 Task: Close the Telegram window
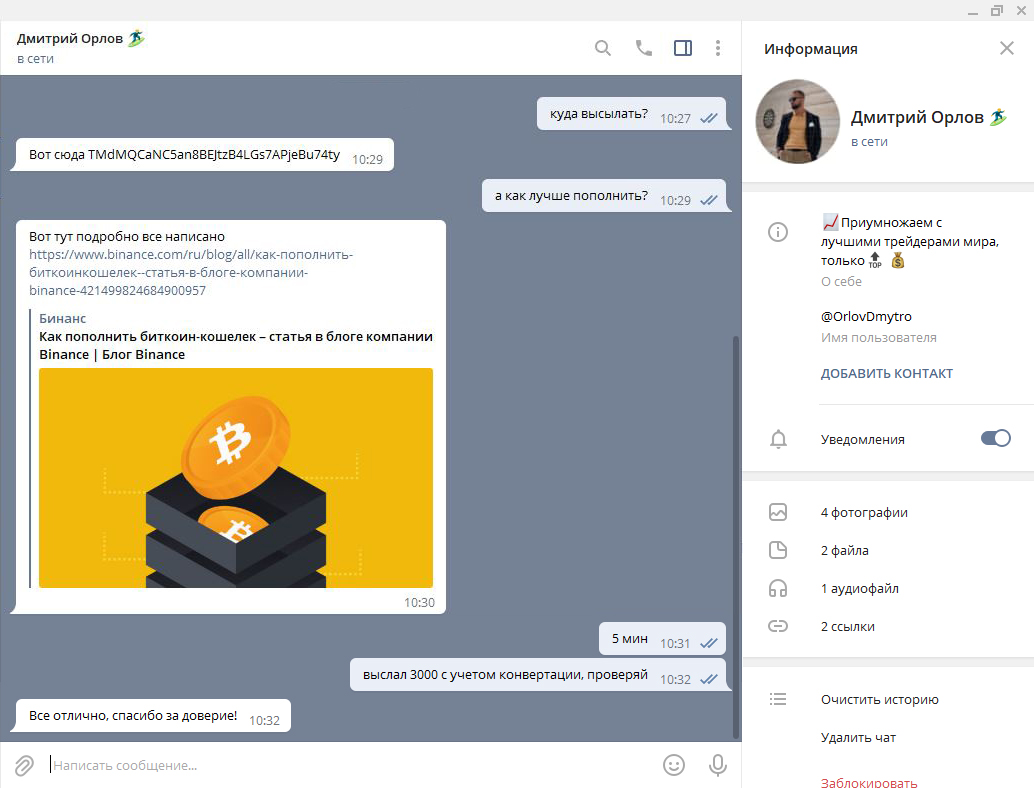click(x=1021, y=11)
